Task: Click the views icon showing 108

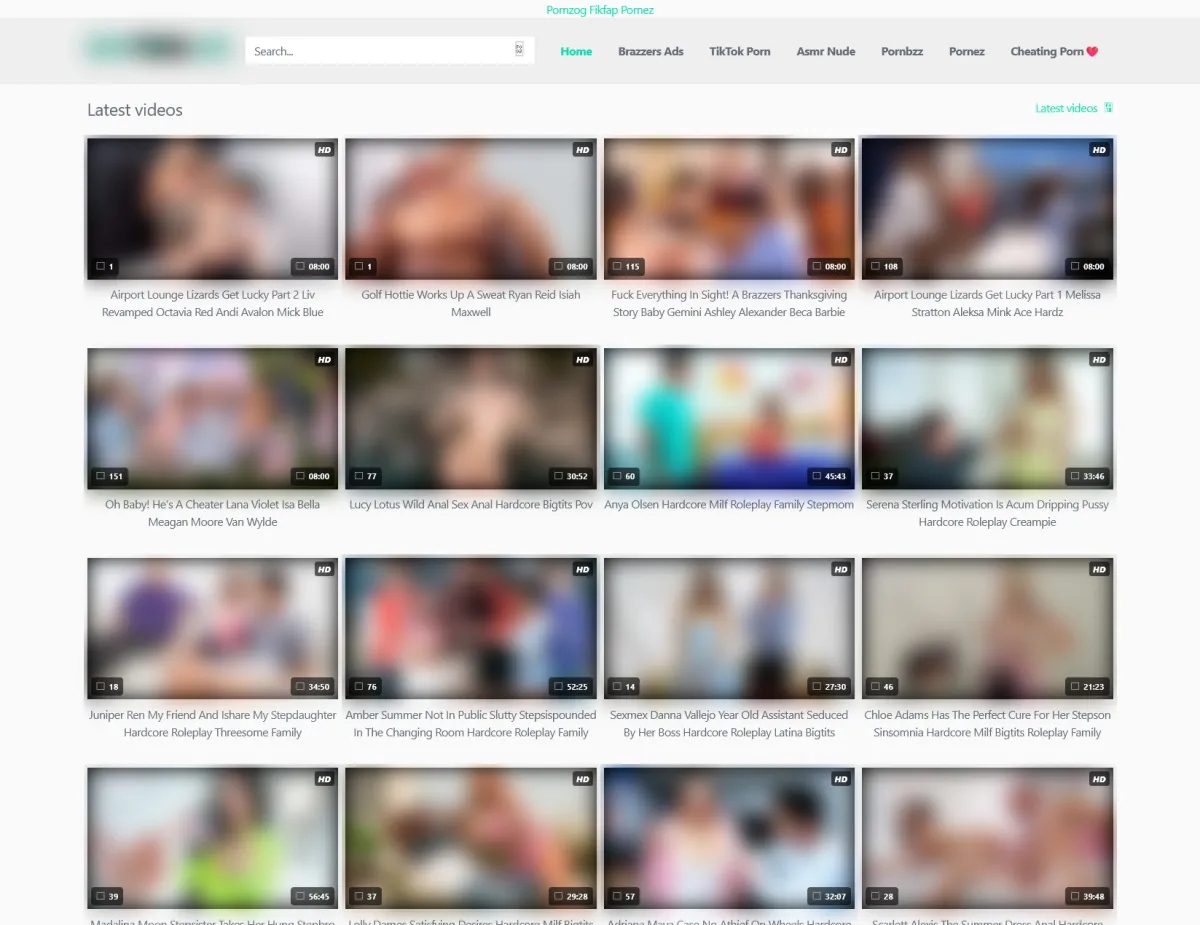Action: (876, 267)
